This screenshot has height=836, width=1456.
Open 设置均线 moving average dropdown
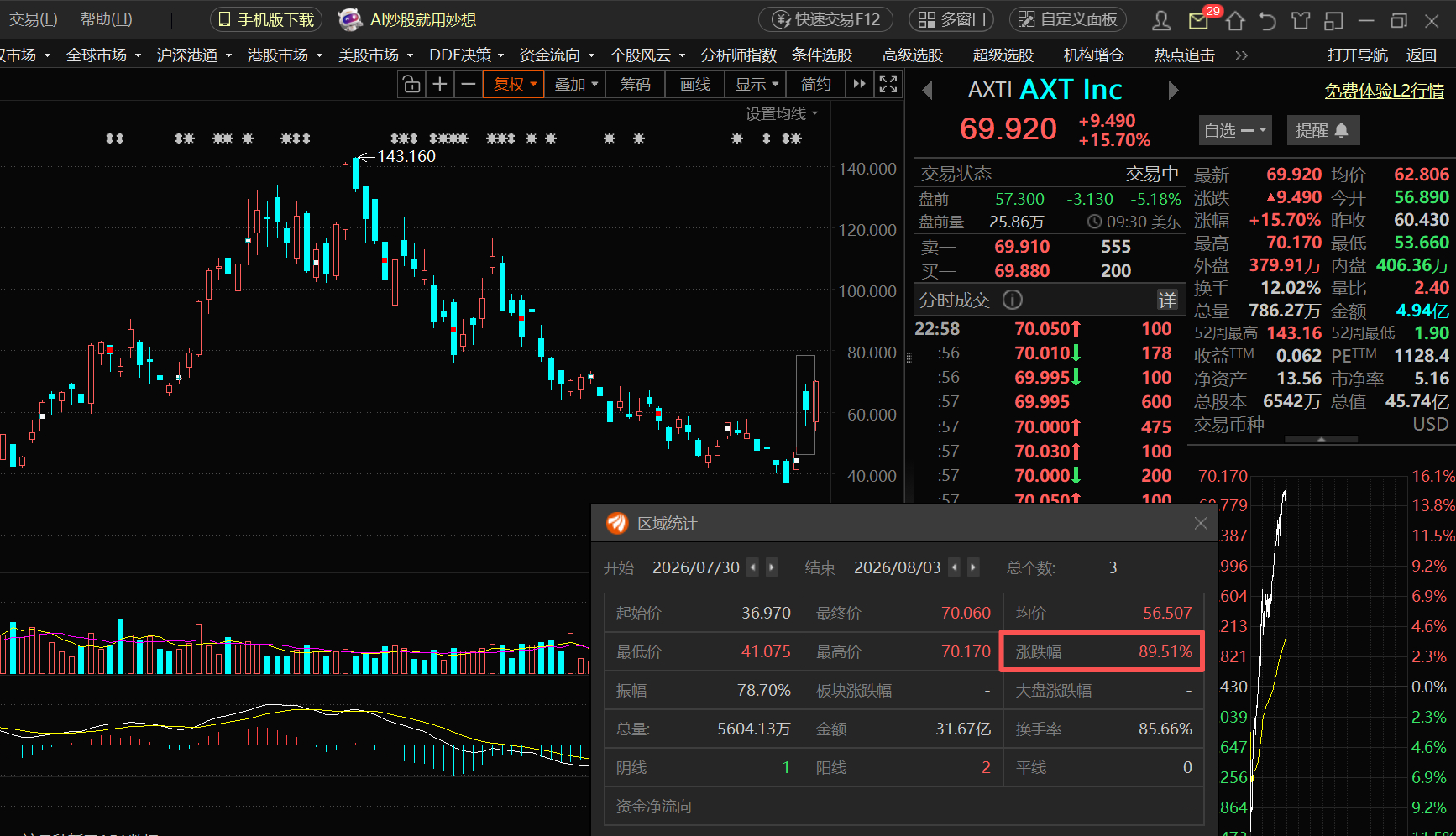pyautogui.click(x=782, y=113)
